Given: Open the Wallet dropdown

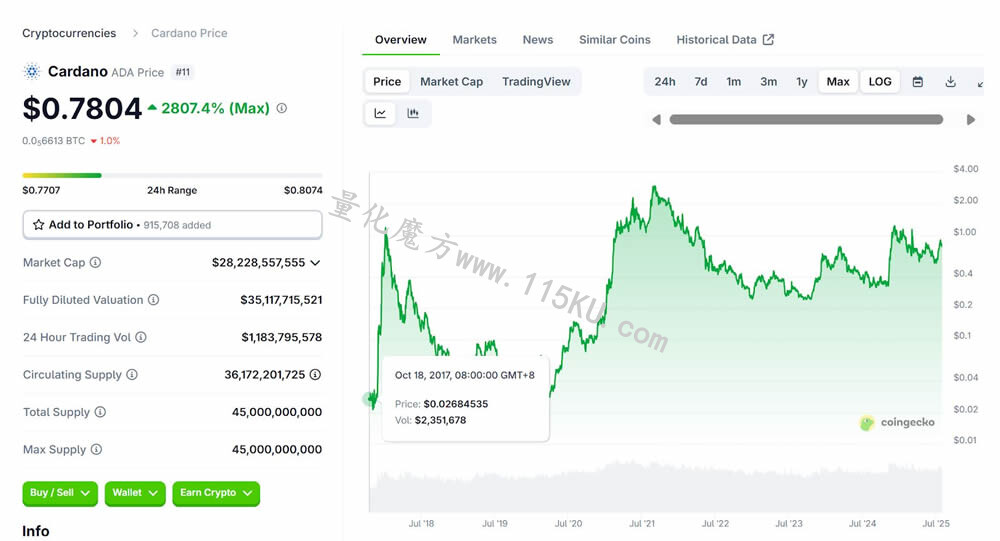Looking at the screenshot, I should click(x=135, y=493).
